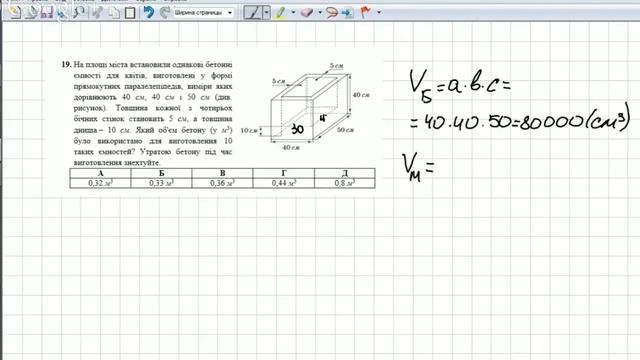Click the Copy icon
This screenshot has width=640, height=360.
point(114,13)
